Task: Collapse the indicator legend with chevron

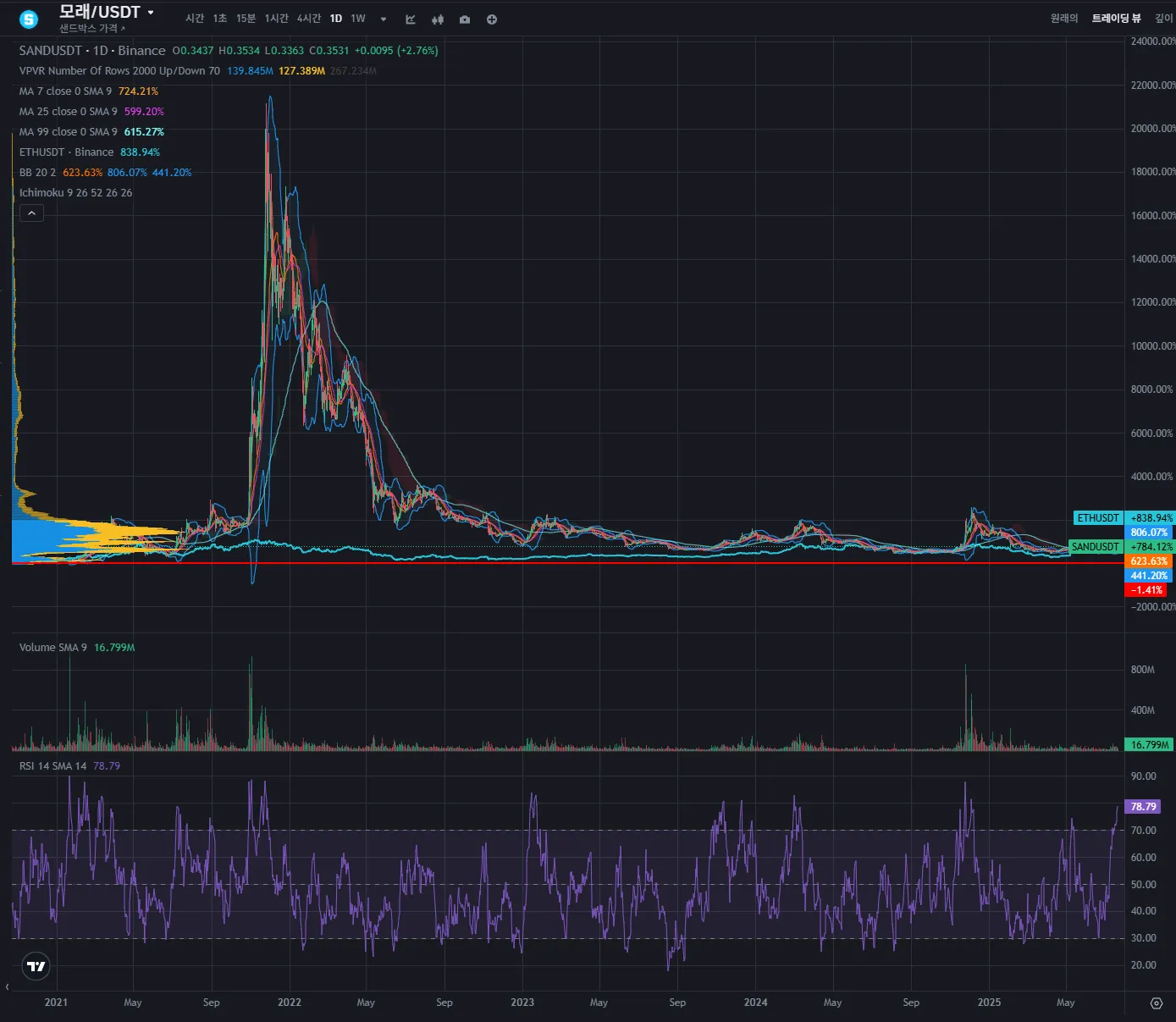Action: 31,213
